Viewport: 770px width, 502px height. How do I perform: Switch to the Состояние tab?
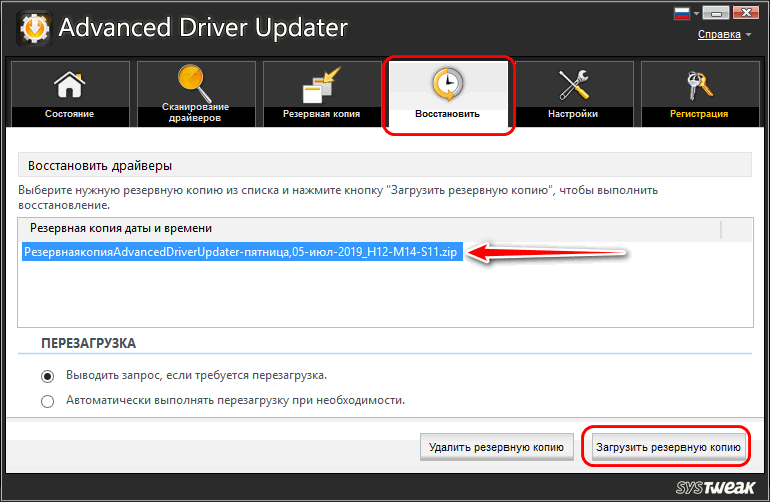coord(70,94)
